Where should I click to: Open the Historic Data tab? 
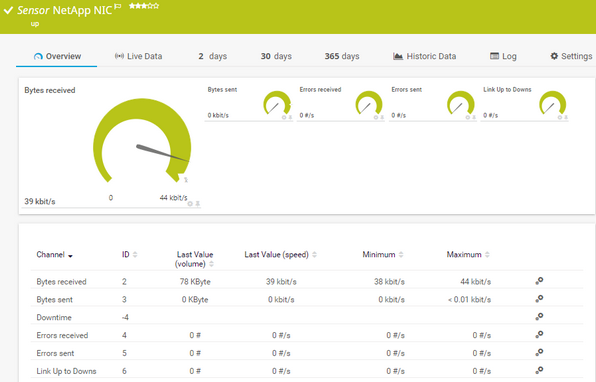click(424, 56)
